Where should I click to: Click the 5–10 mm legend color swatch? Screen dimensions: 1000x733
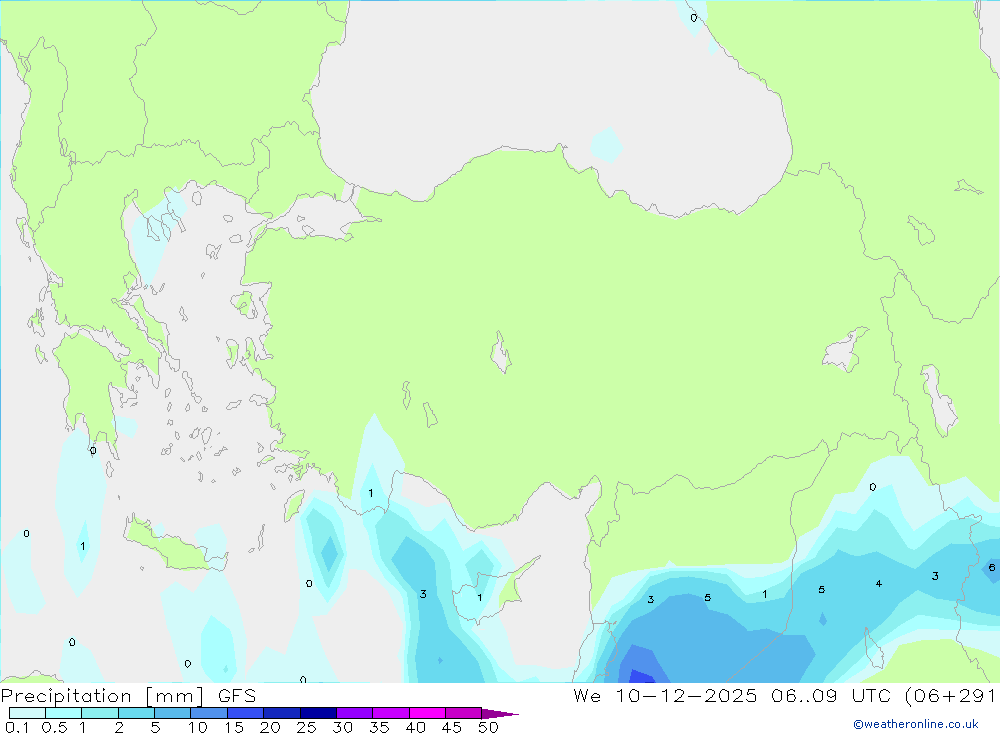(173, 713)
